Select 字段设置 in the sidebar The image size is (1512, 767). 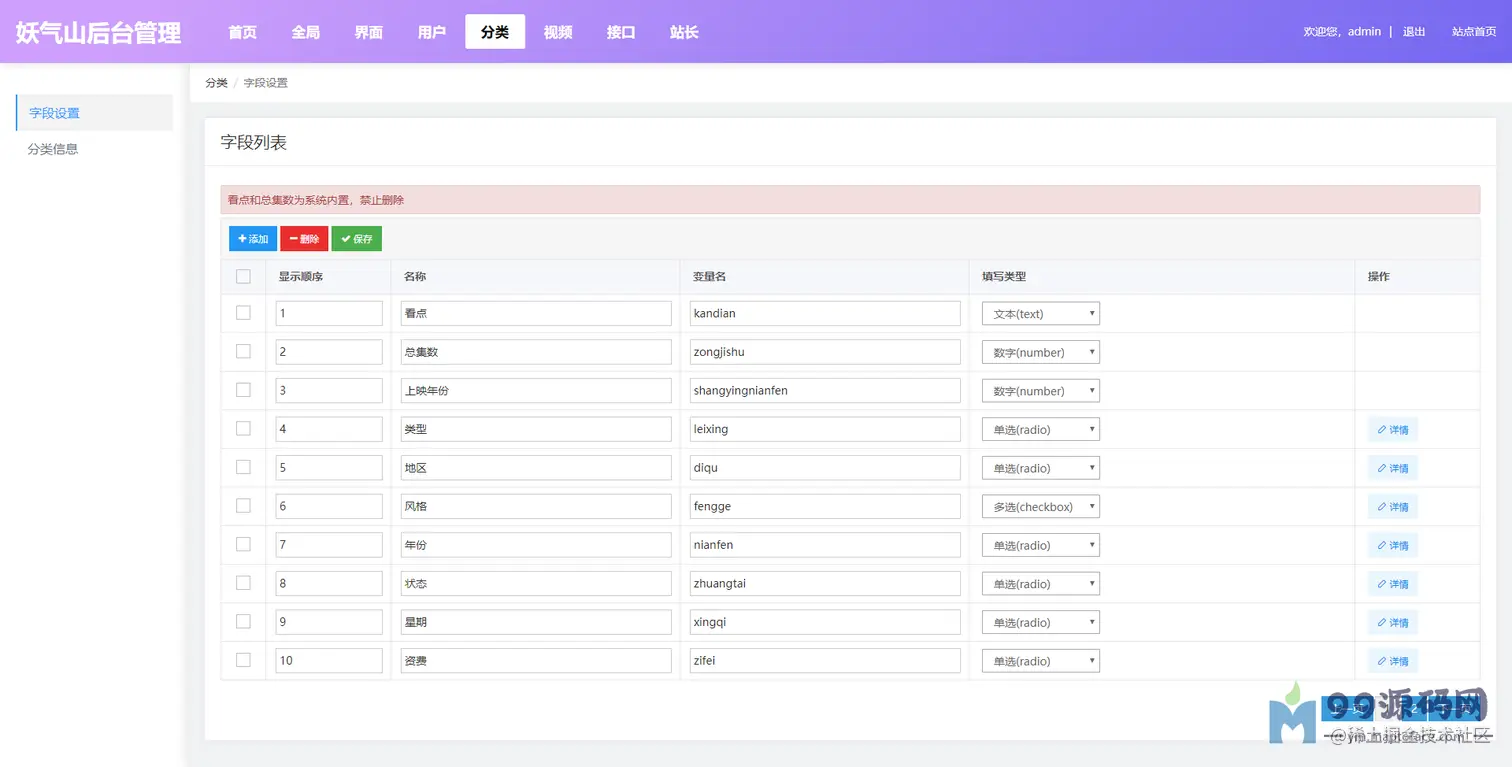(95, 113)
